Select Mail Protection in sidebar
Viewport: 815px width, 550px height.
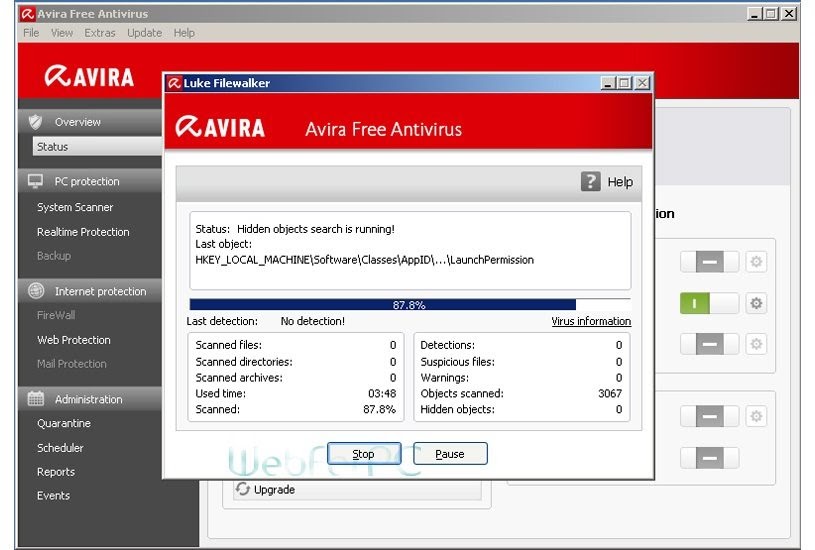72,364
